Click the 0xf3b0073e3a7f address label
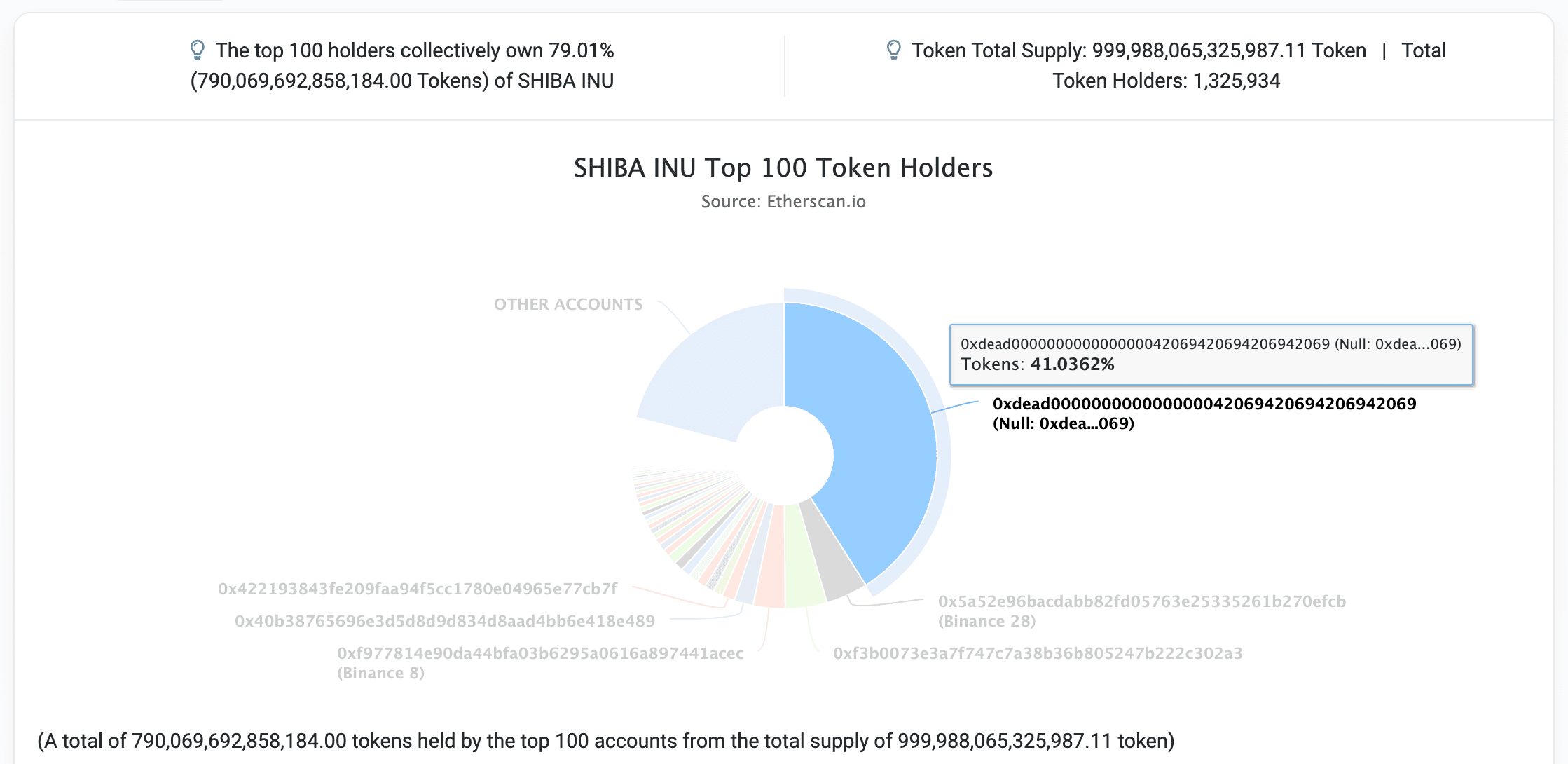This screenshot has width=1568, height=764. (x=1038, y=653)
